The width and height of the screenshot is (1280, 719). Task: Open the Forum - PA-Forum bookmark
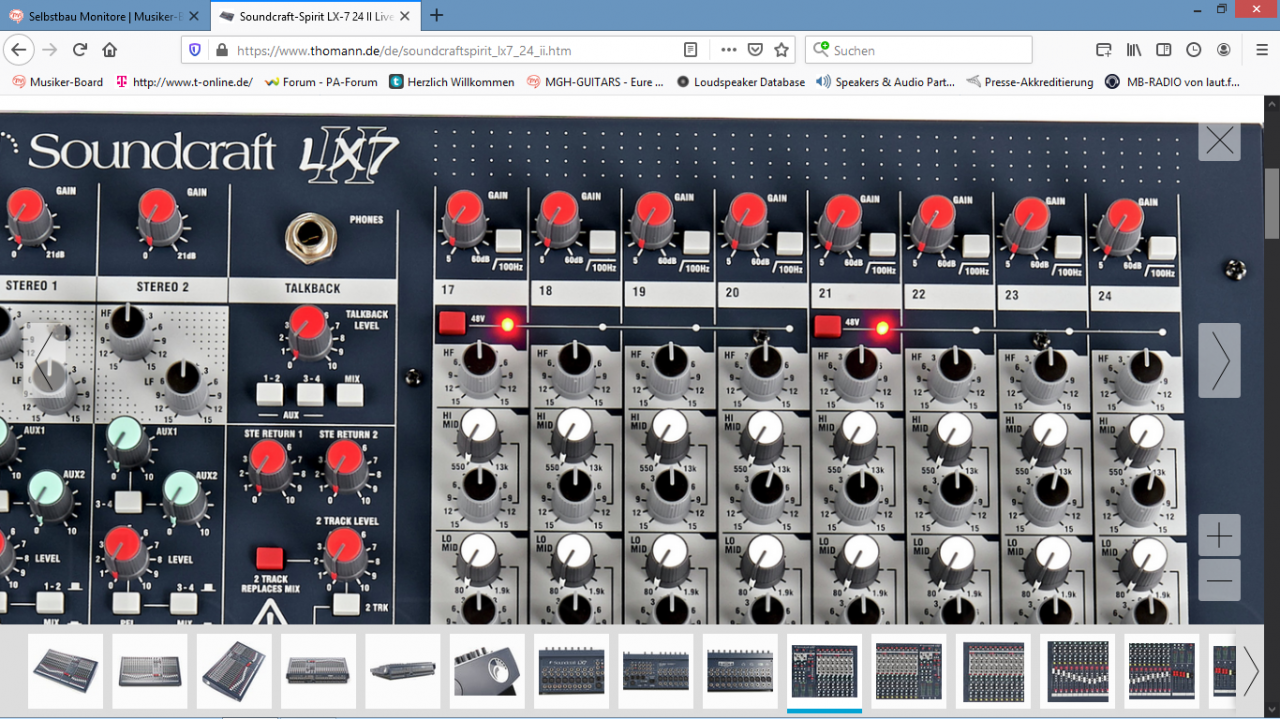pyautogui.click(x=321, y=82)
